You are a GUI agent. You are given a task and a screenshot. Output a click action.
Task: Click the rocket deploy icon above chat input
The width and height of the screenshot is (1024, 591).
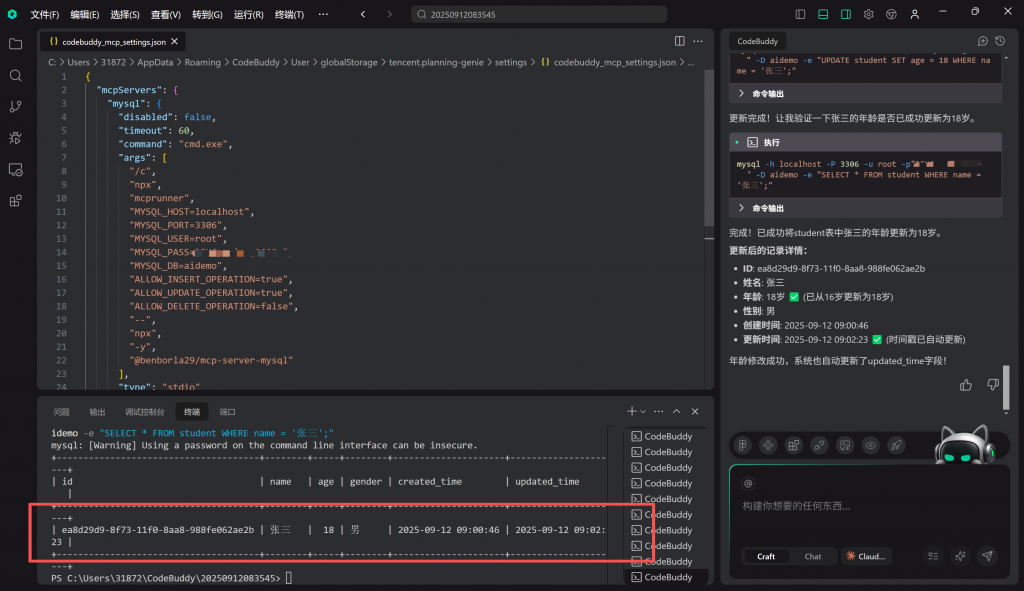point(897,445)
